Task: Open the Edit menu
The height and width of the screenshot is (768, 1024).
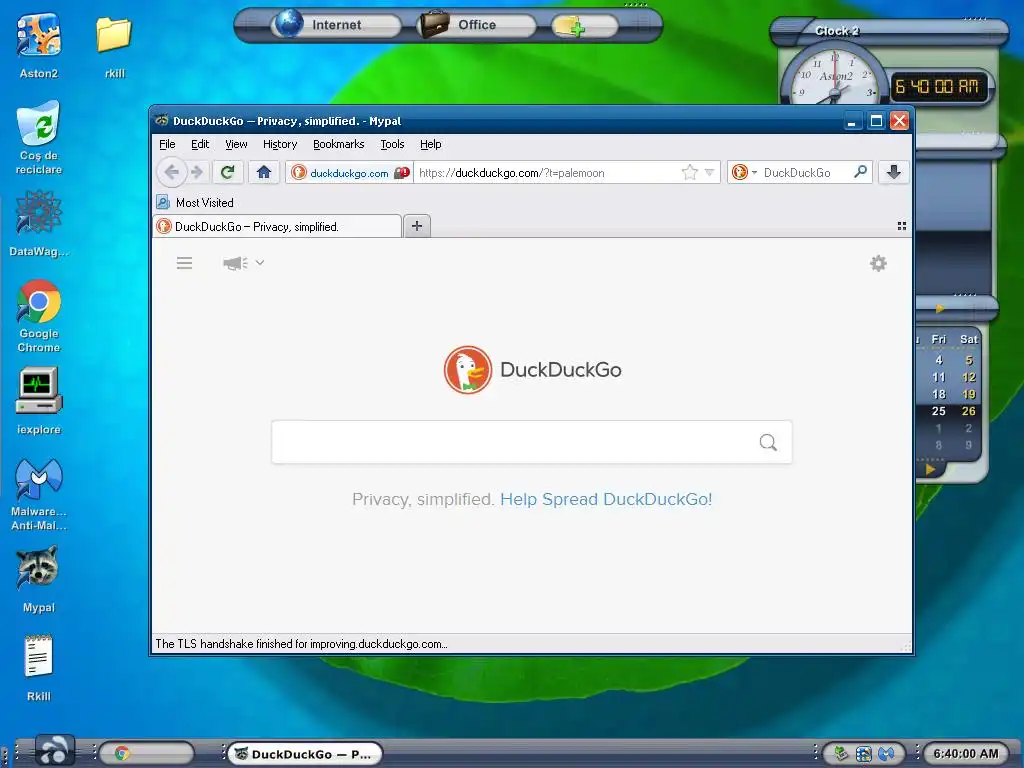Action: pos(200,144)
